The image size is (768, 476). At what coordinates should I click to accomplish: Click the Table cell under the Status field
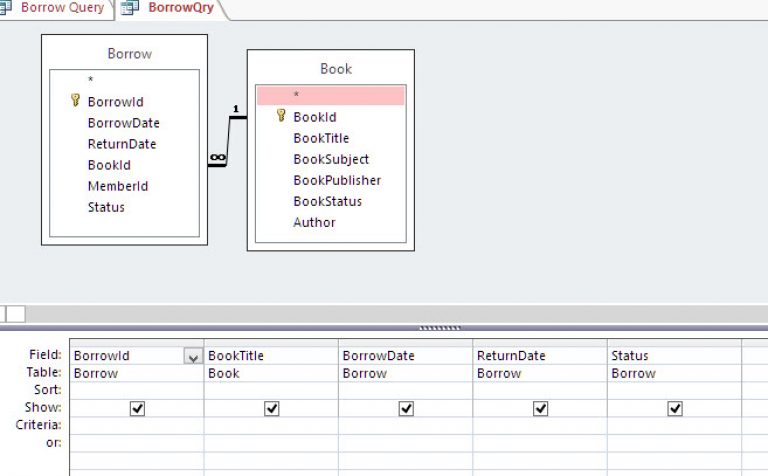tap(674, 373)
